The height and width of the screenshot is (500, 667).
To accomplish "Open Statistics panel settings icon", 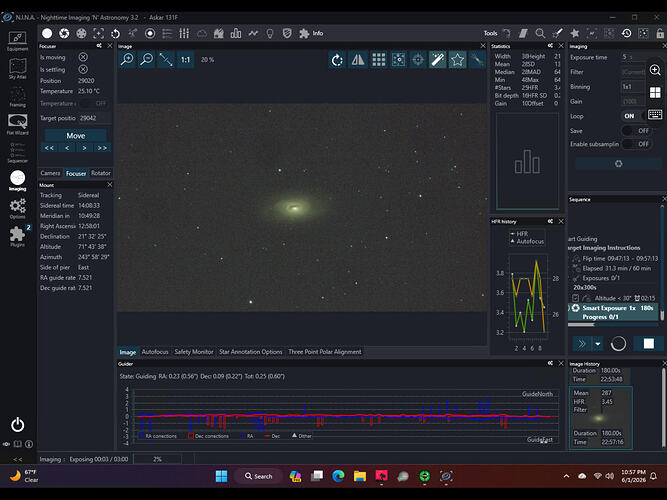I will pyautogui.click(x=550, y=46).
